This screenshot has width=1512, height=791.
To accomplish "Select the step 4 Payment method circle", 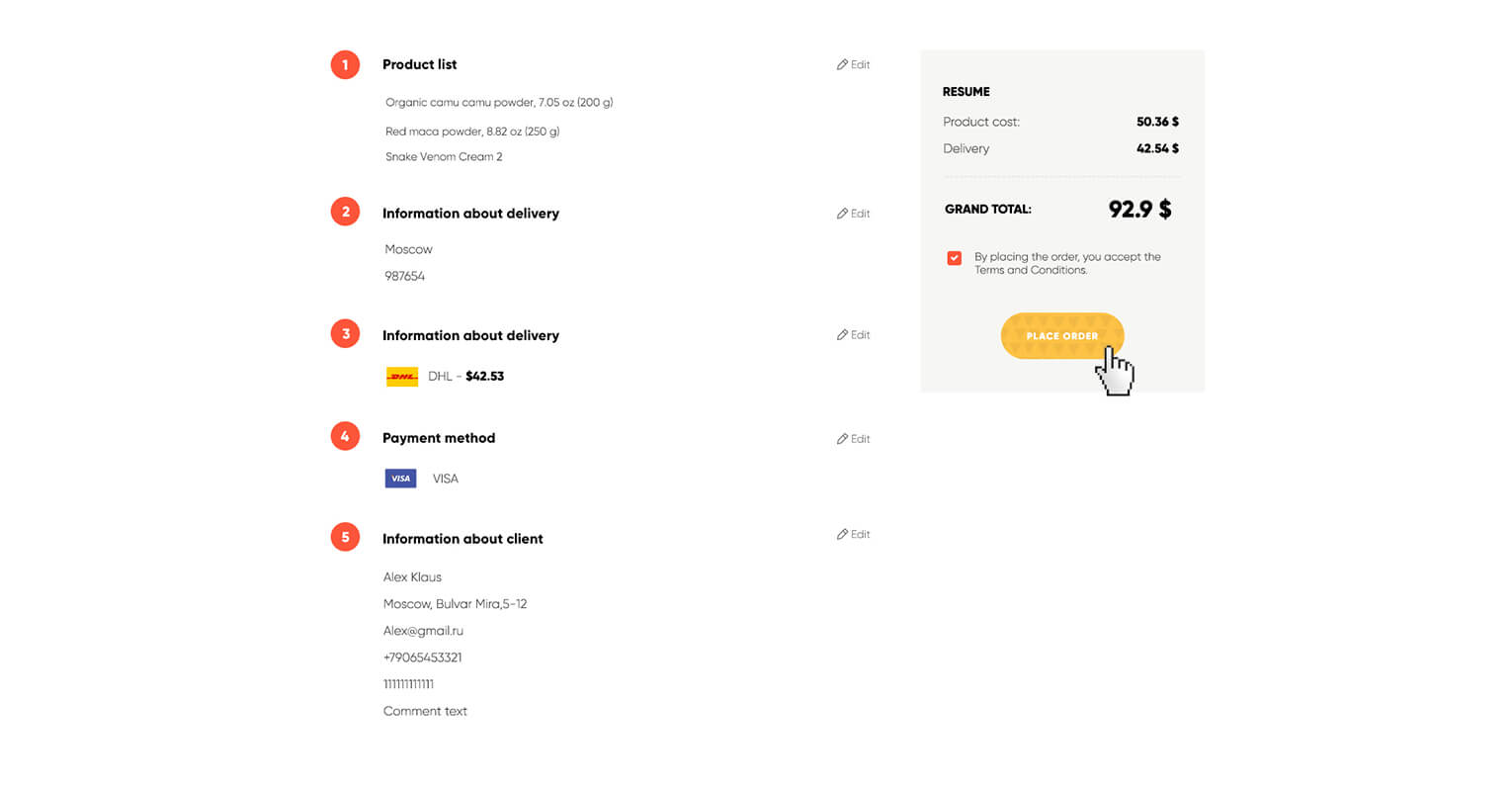I will click(345, 436).
